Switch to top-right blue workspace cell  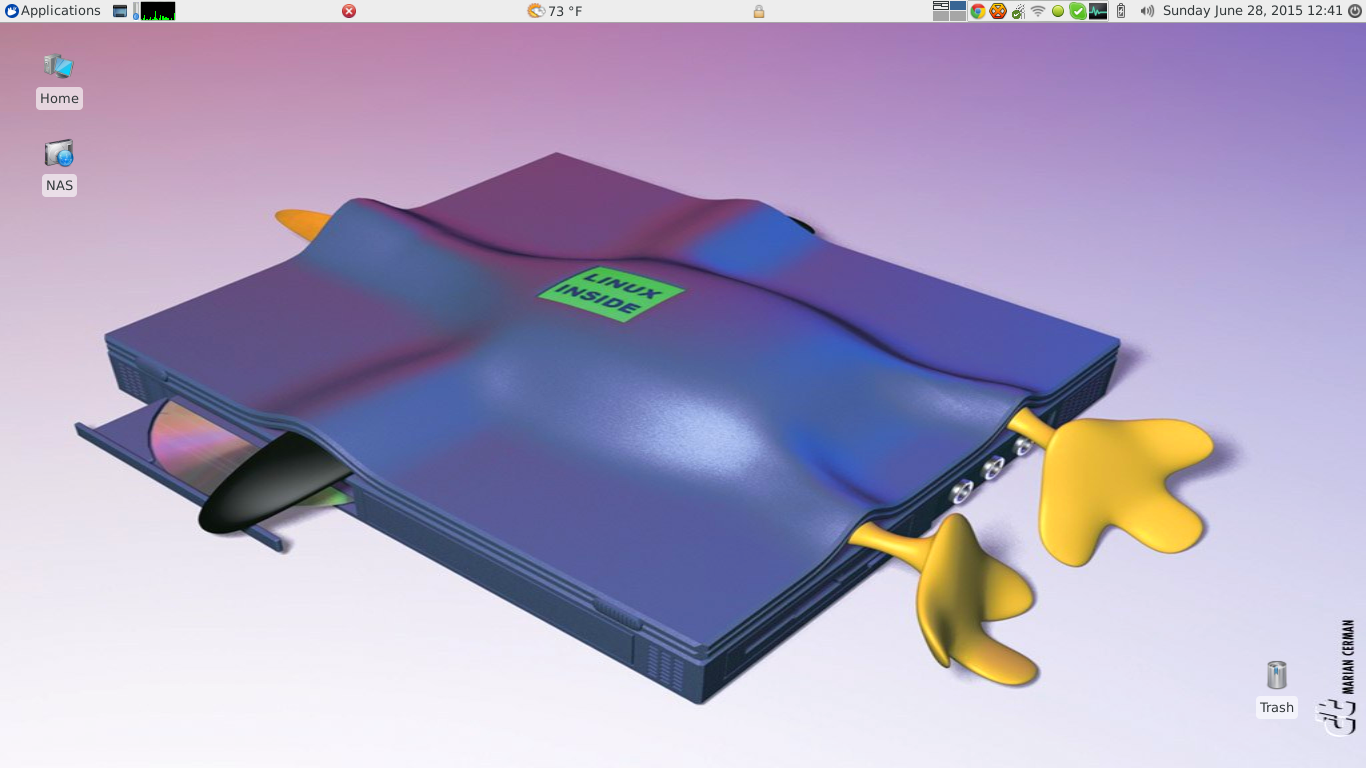click(x=957, y=6)
